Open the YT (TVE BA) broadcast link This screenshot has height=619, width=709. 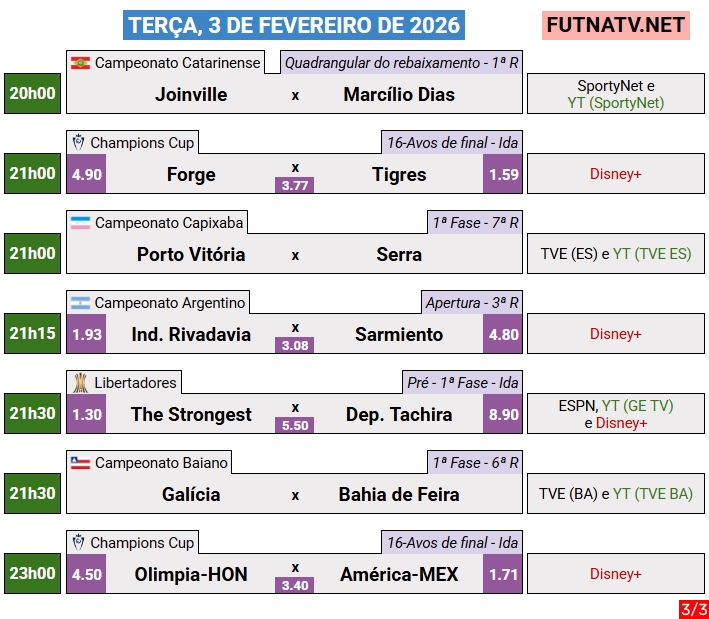(652, 494)
